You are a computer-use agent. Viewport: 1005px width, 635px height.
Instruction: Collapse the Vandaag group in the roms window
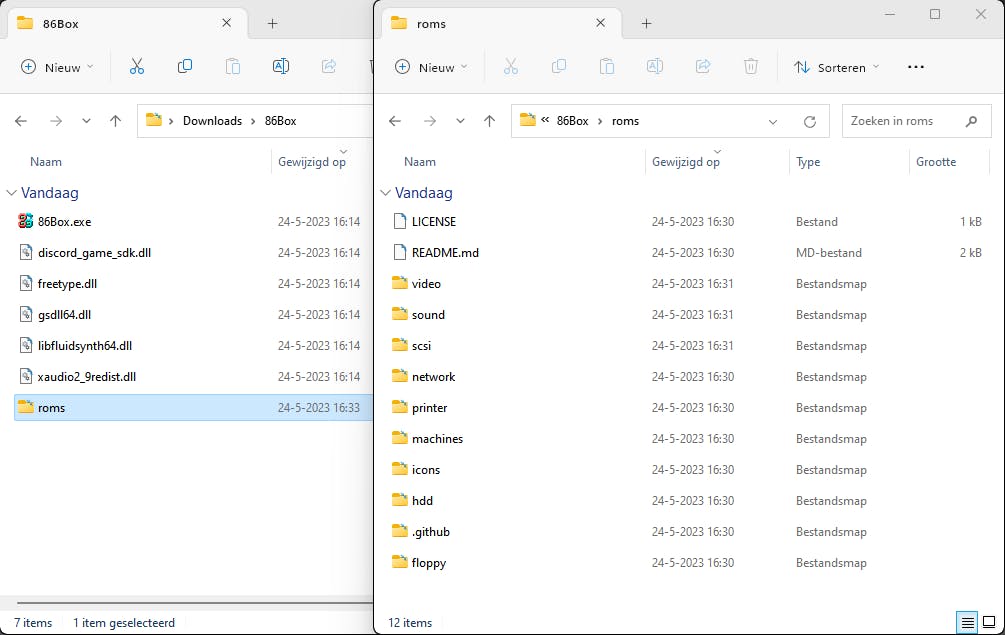(385, 193)
